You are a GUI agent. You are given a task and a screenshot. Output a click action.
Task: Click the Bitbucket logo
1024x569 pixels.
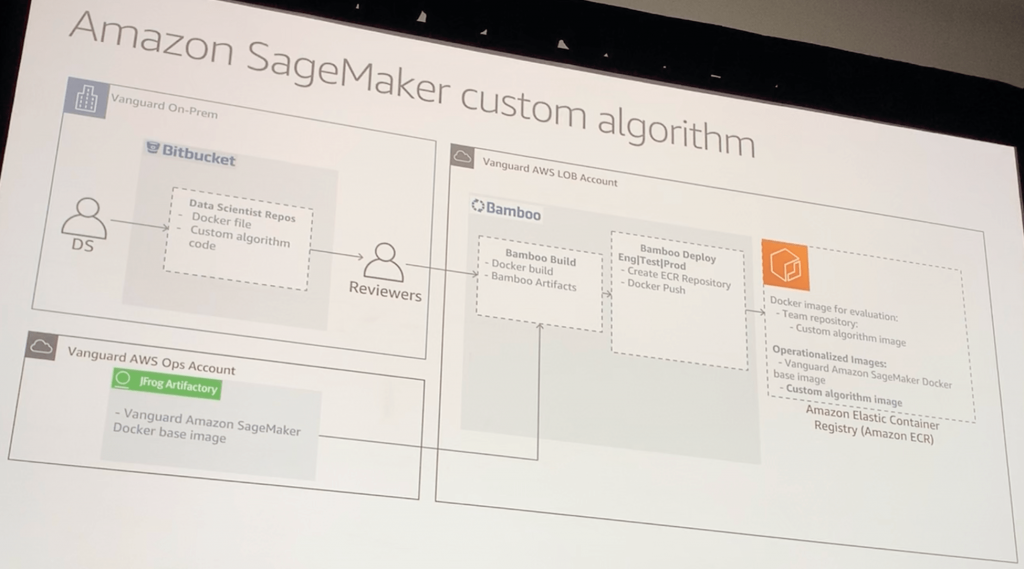[191, 154]
